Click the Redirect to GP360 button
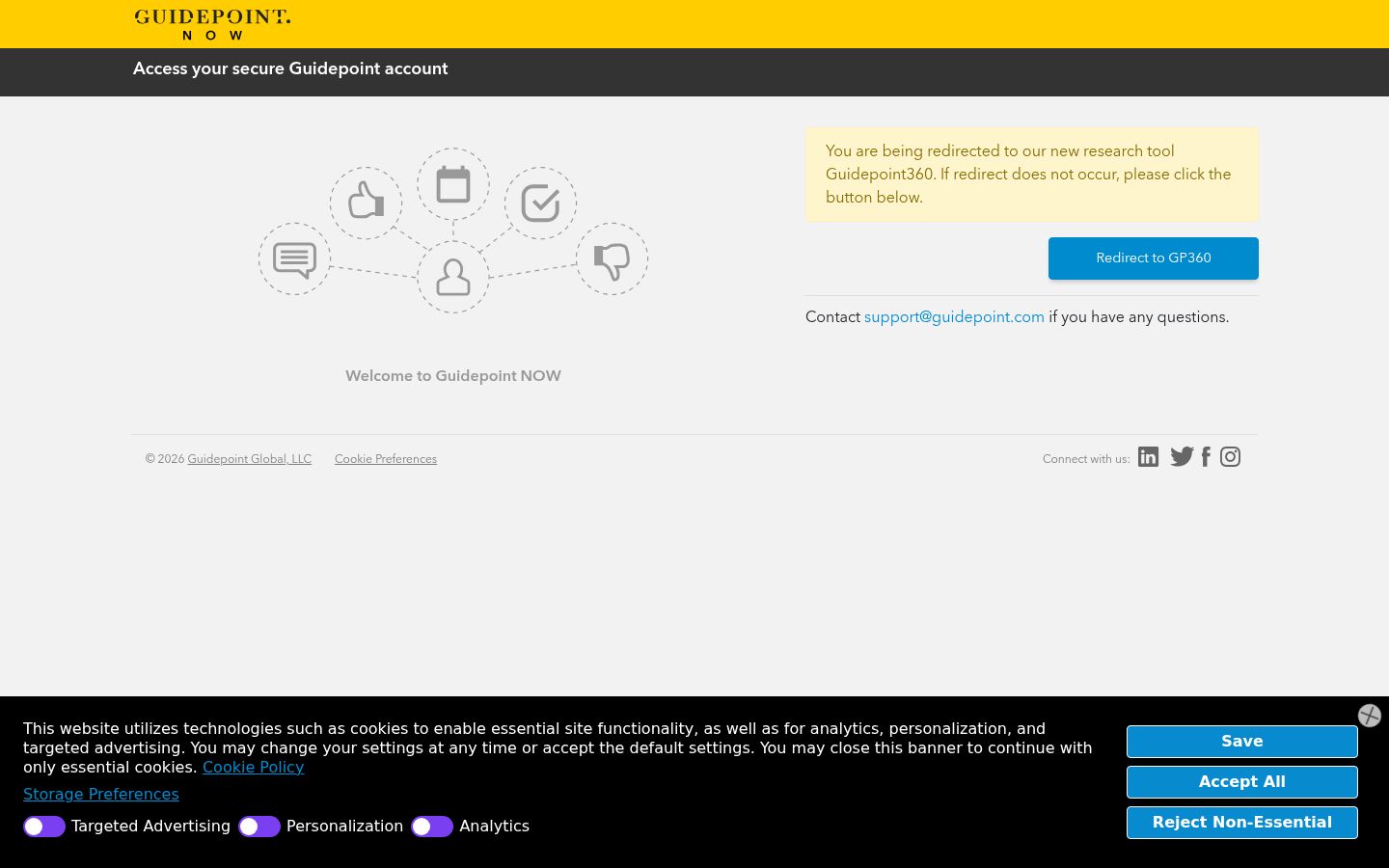Screen dimensions: 1389x868 [x=1154, y=258]
